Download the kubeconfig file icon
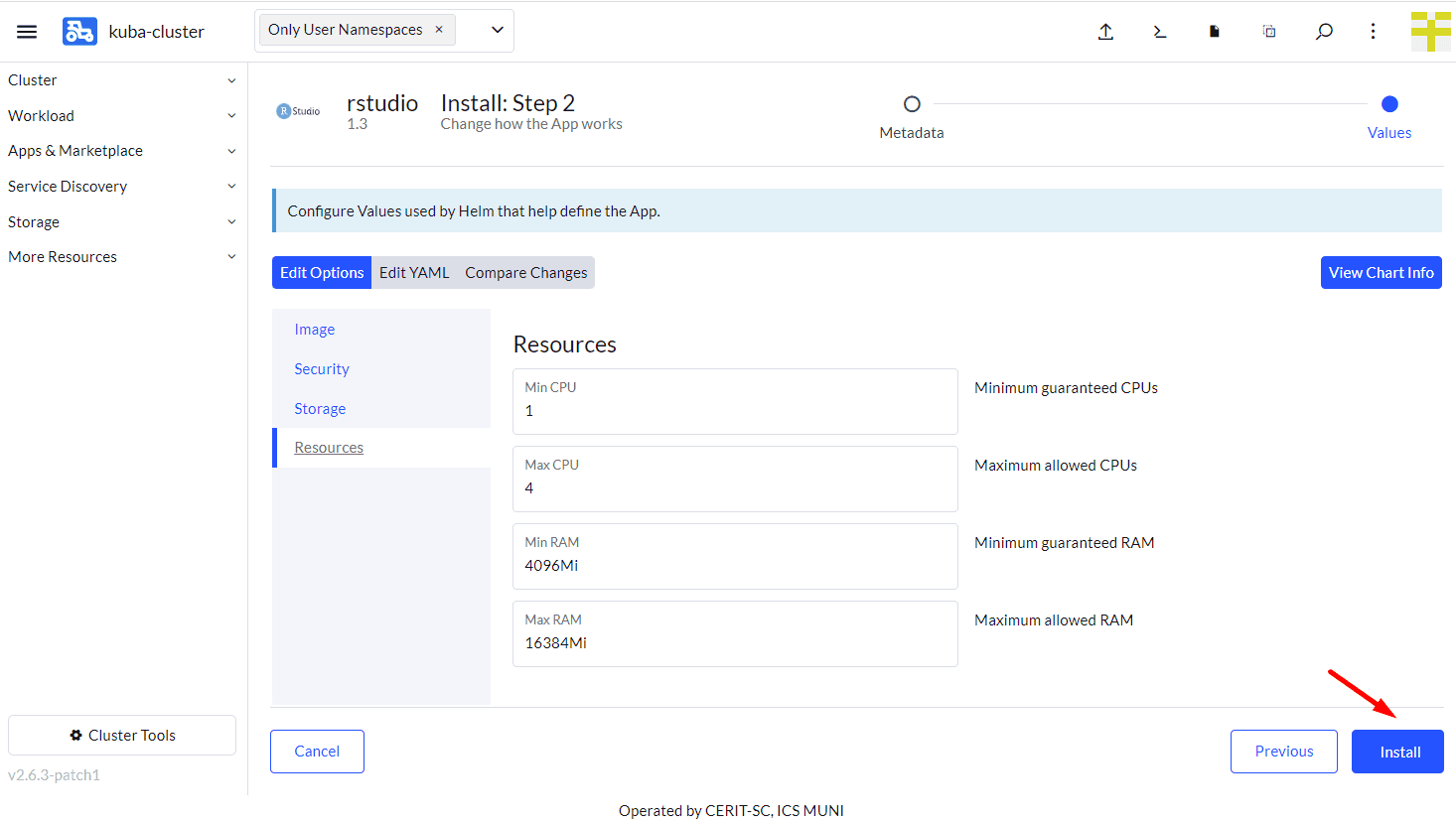This screenshot has height=824, width=1456. [1214, 31]
